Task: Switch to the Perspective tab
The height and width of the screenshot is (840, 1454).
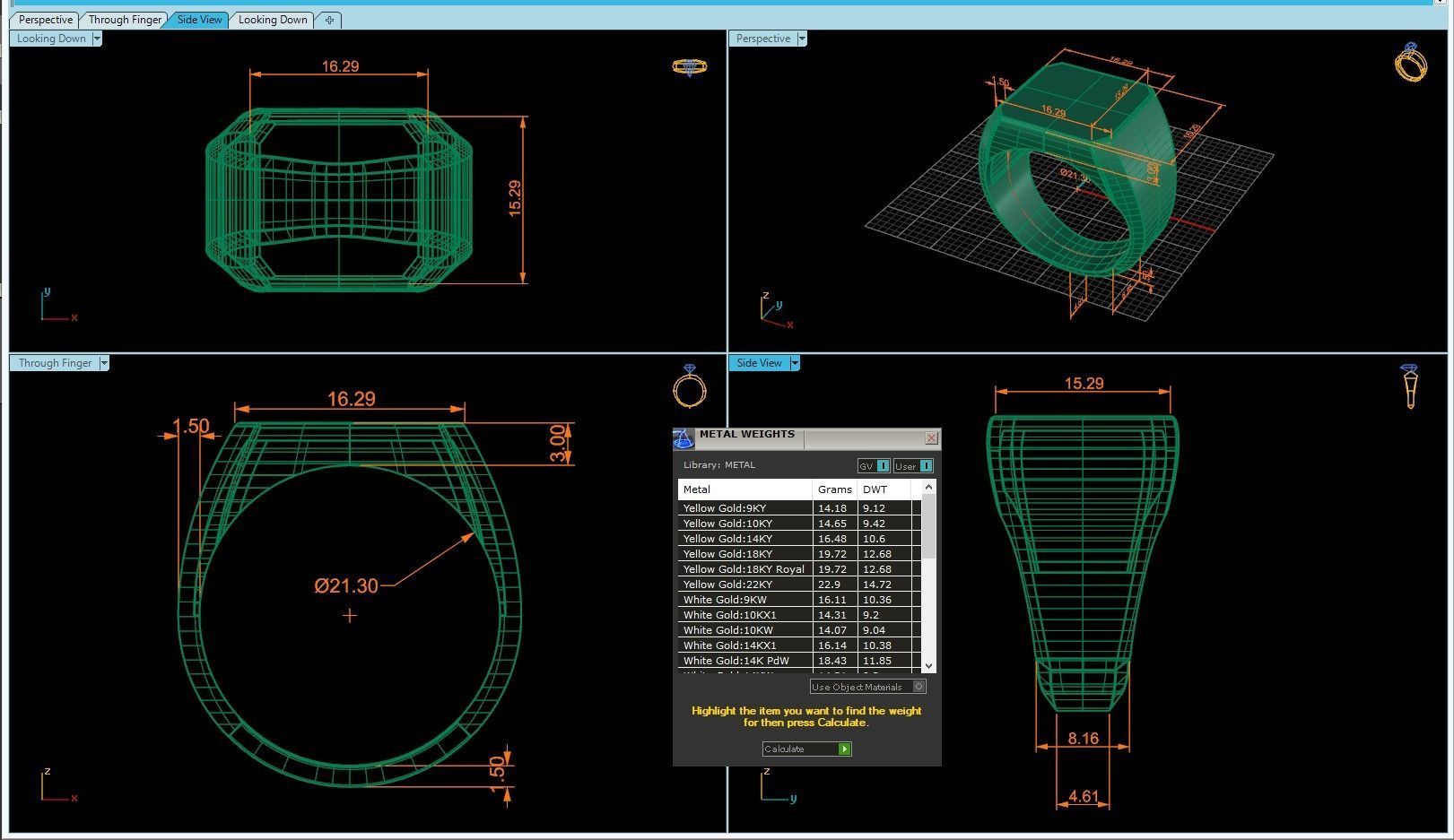Action: 46,20
